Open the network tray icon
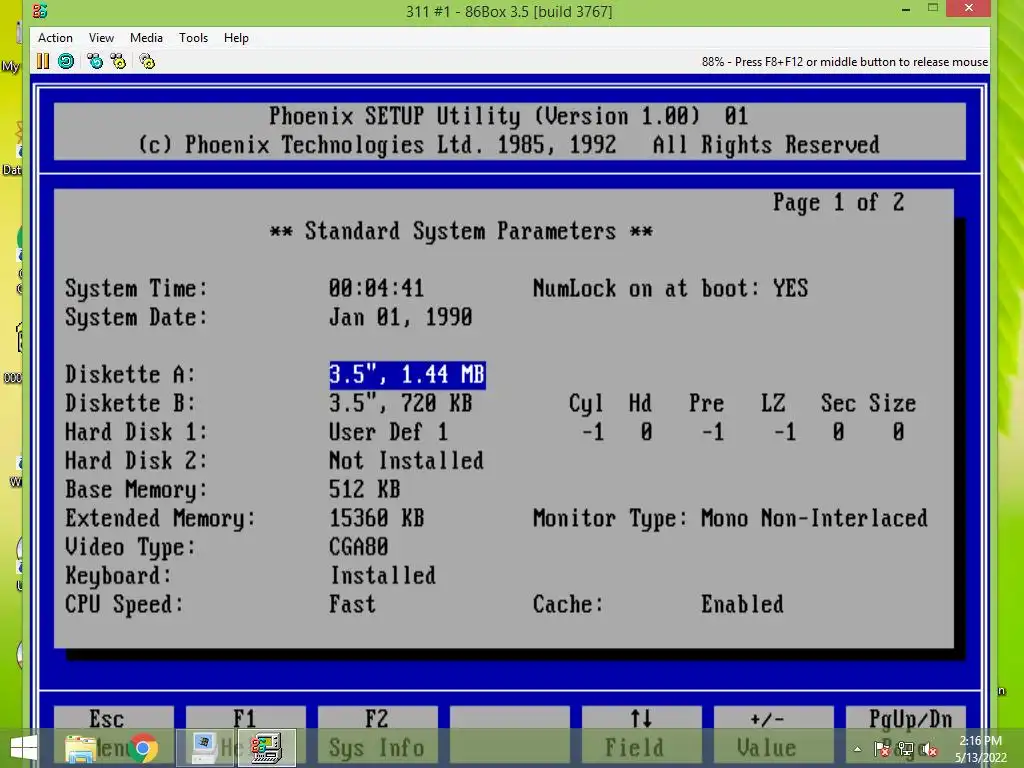Screen dimensions: 1024x768 (x=905, y=750)
